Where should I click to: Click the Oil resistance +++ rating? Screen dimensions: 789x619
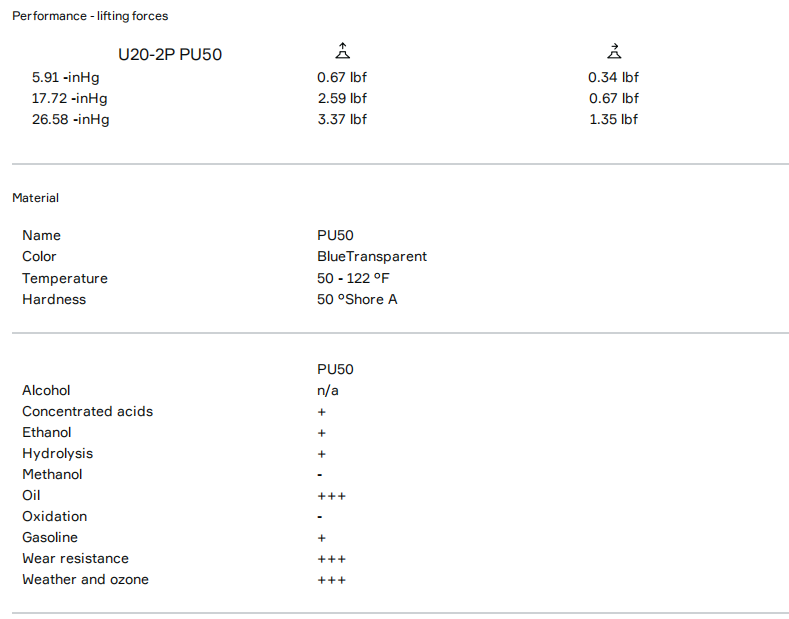tap(331, 496)
